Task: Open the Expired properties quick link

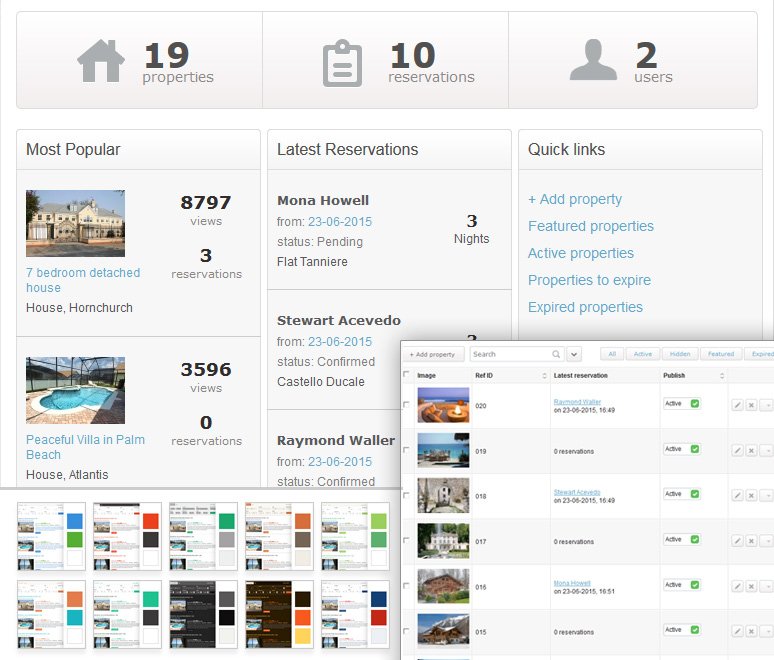Action: [x=585, y=307]
